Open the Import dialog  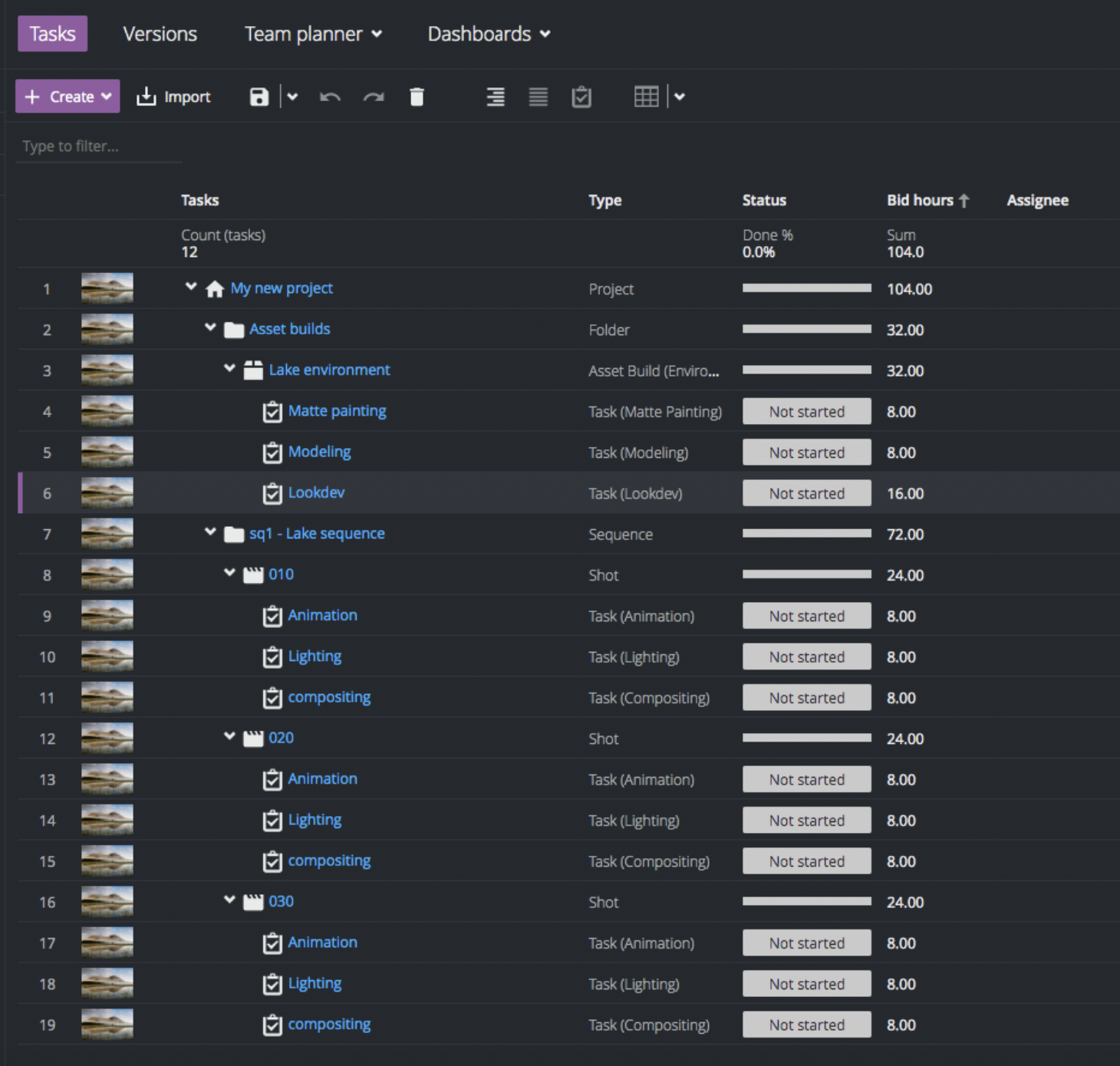[173, 97]
